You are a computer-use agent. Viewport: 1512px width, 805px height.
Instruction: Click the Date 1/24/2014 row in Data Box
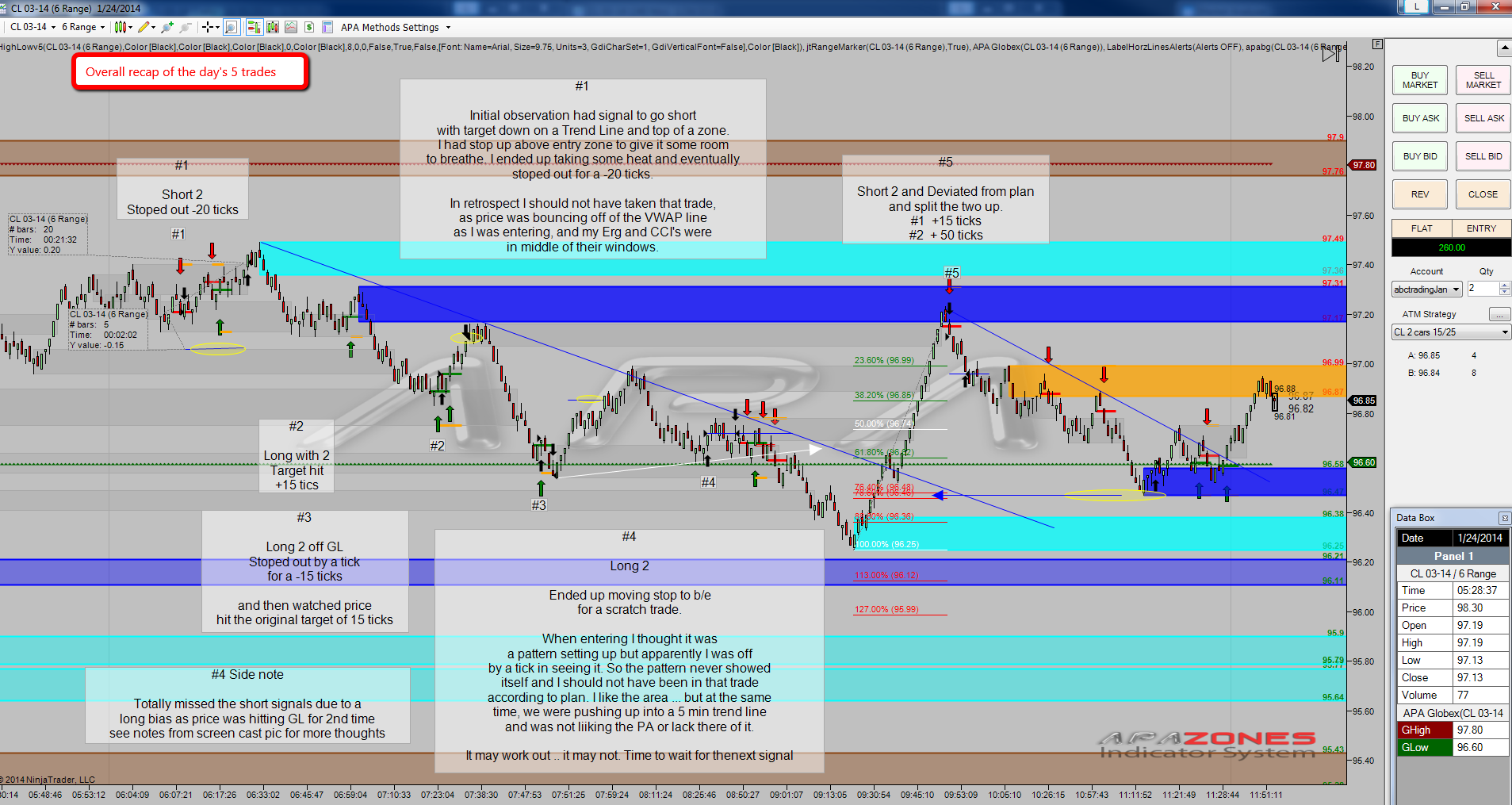point(1453,538)
